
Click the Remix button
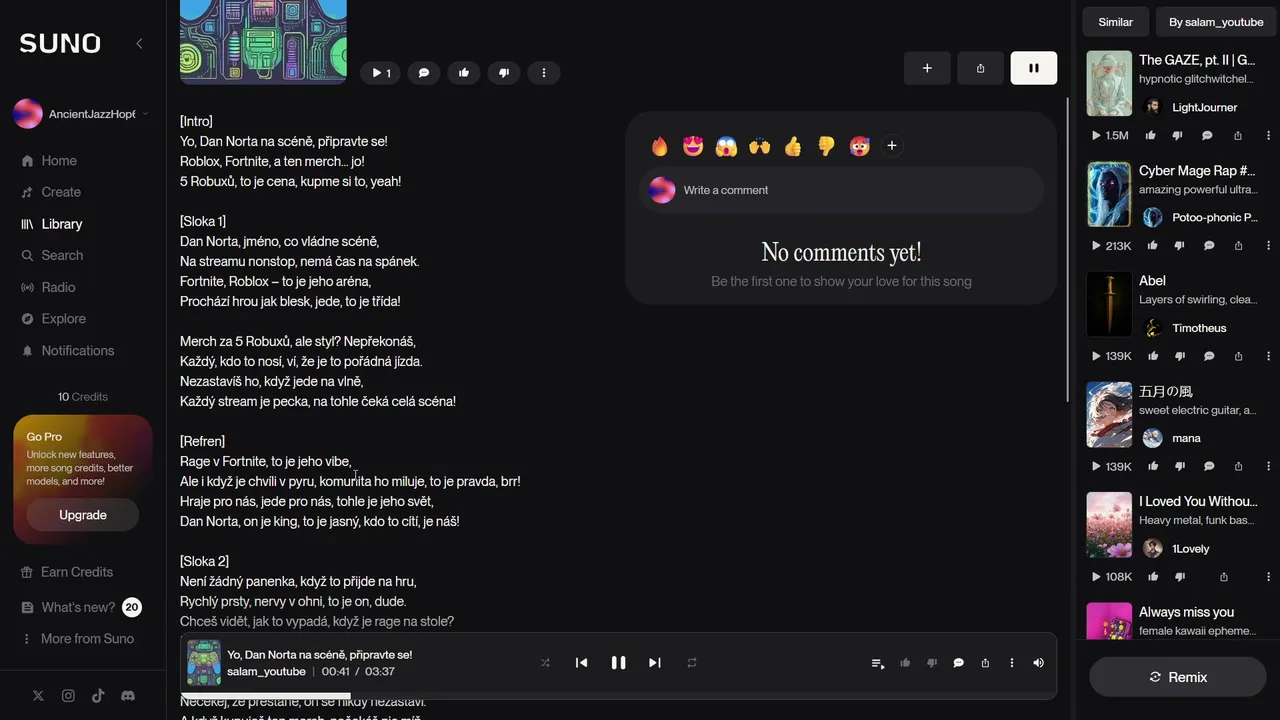click(x=1178, y=677)
